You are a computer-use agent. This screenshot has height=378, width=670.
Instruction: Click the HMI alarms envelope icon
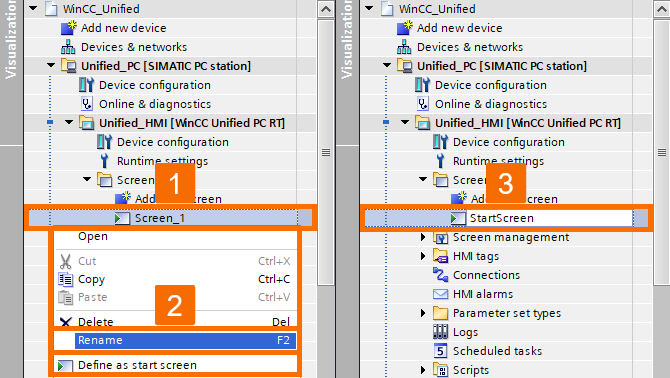pyautogui.click(x=441, y=294)
